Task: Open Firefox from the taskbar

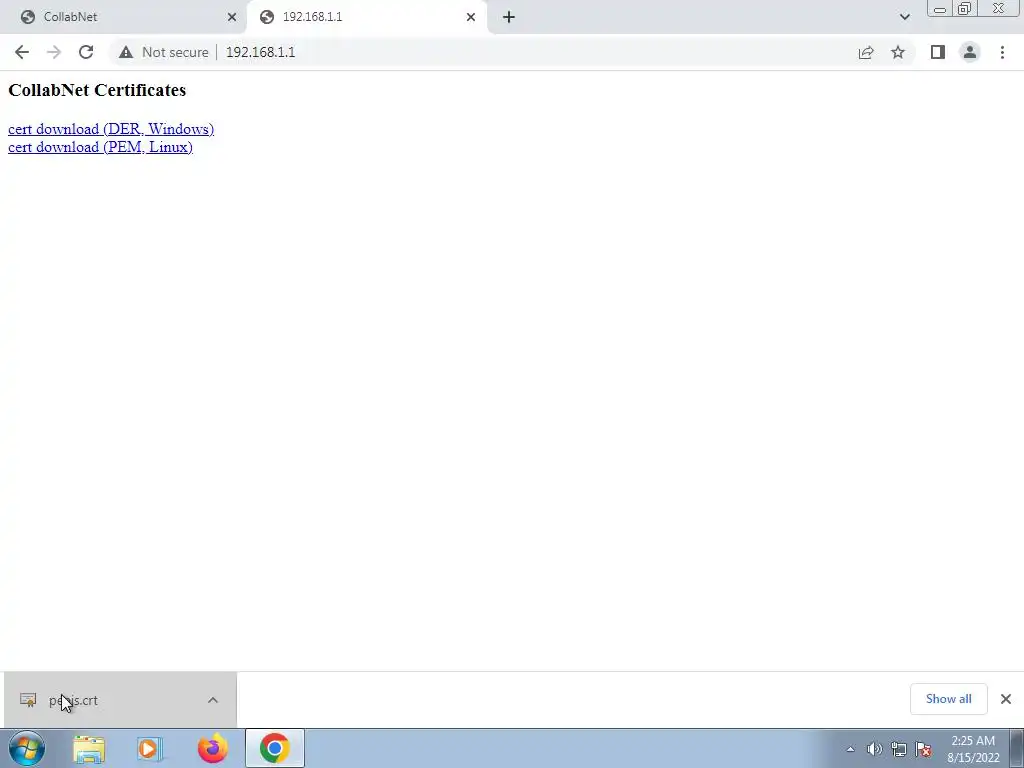Action: [x=213, y=748]
